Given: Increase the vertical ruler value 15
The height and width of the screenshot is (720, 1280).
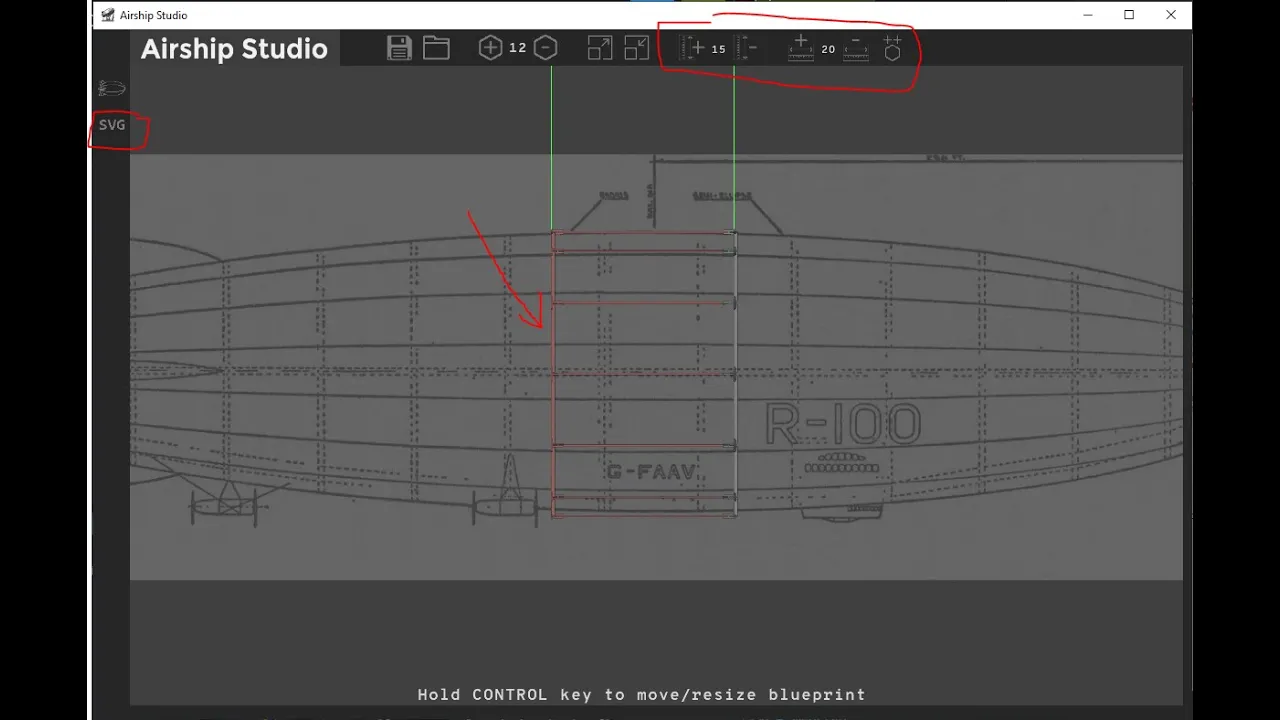Looking at the screenshot, I should pyautogui.click(x=692, y=48).
